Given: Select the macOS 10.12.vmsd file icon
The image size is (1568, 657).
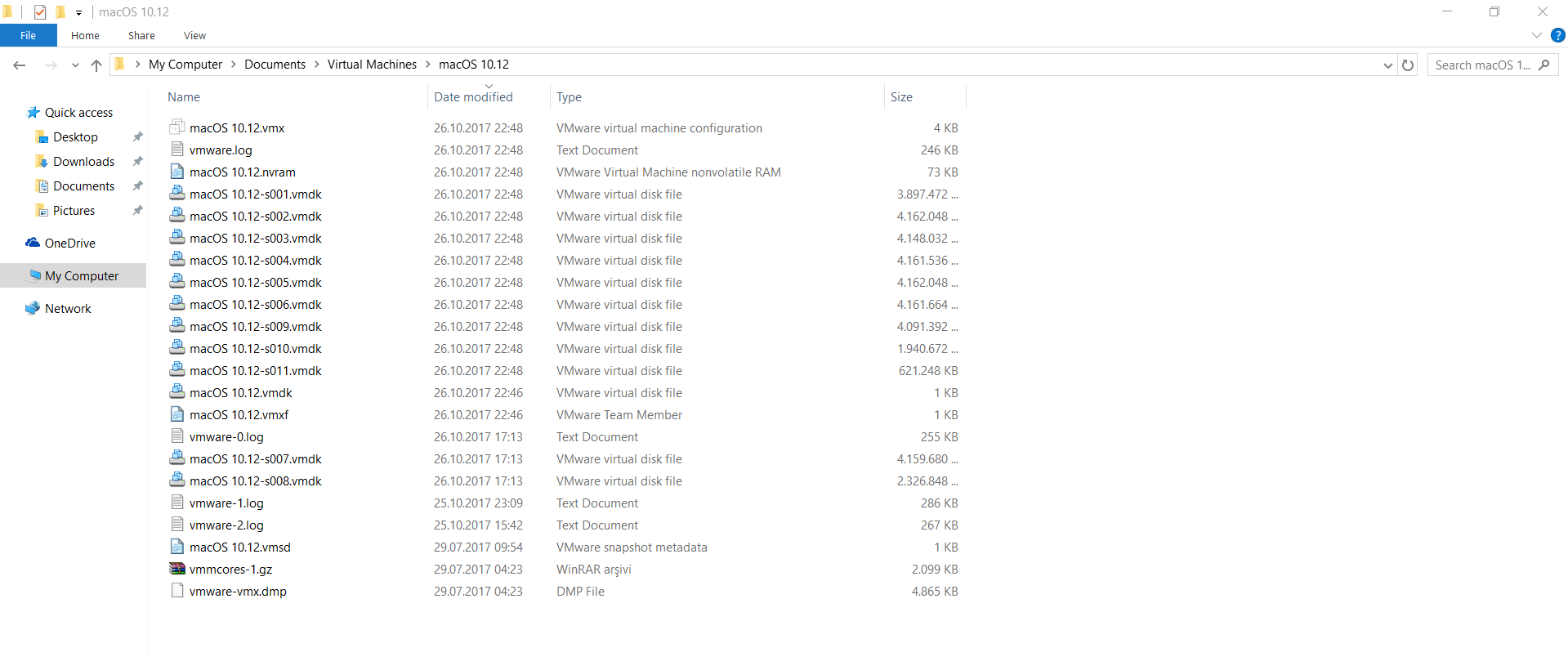Looking at the screenshot, I should point(177,546).
